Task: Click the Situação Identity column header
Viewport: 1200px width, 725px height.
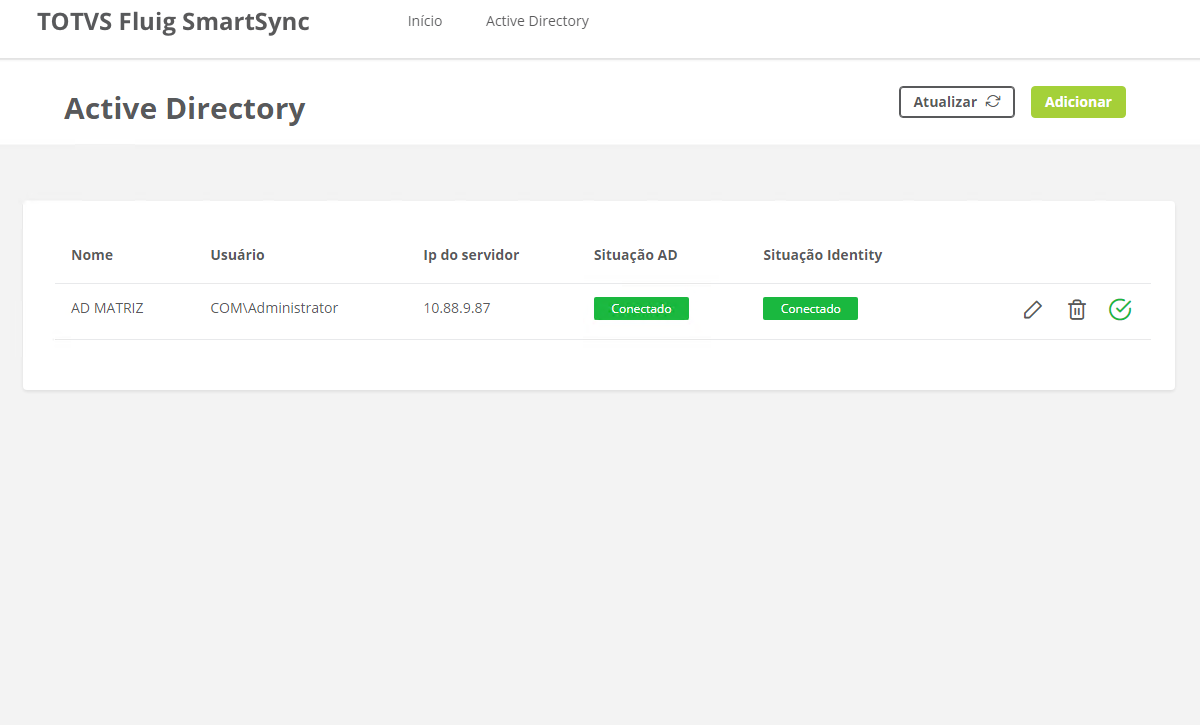Action: coord(822,255)
